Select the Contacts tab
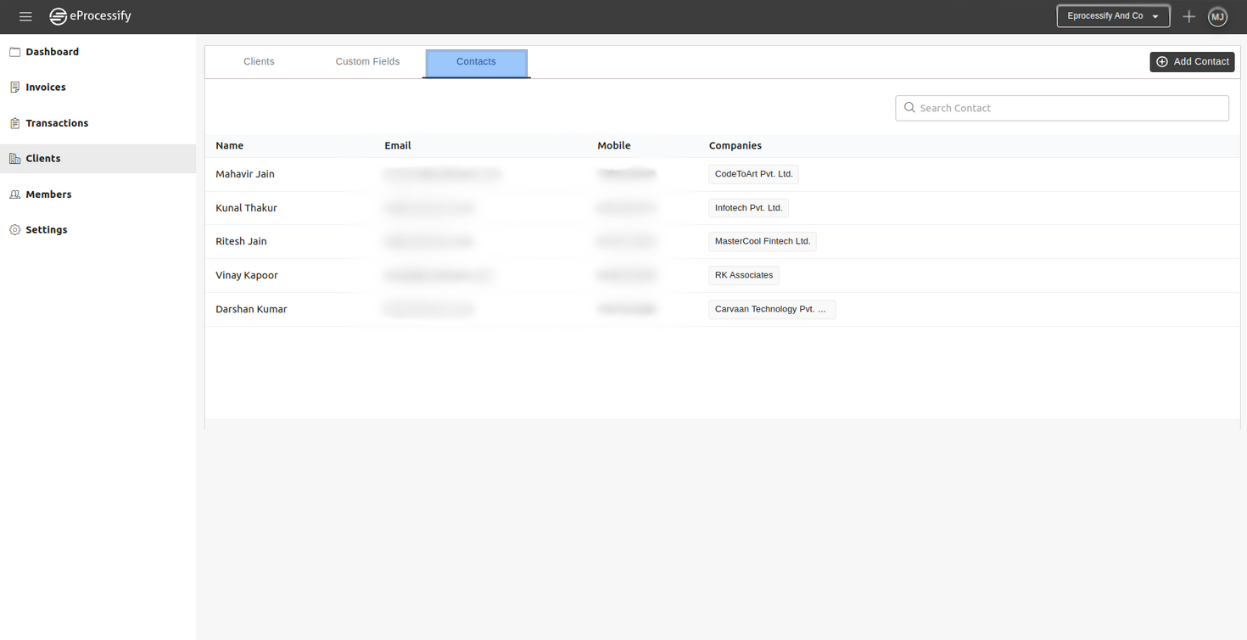This screenshot has height=640, width=1247. pos(476,62)
